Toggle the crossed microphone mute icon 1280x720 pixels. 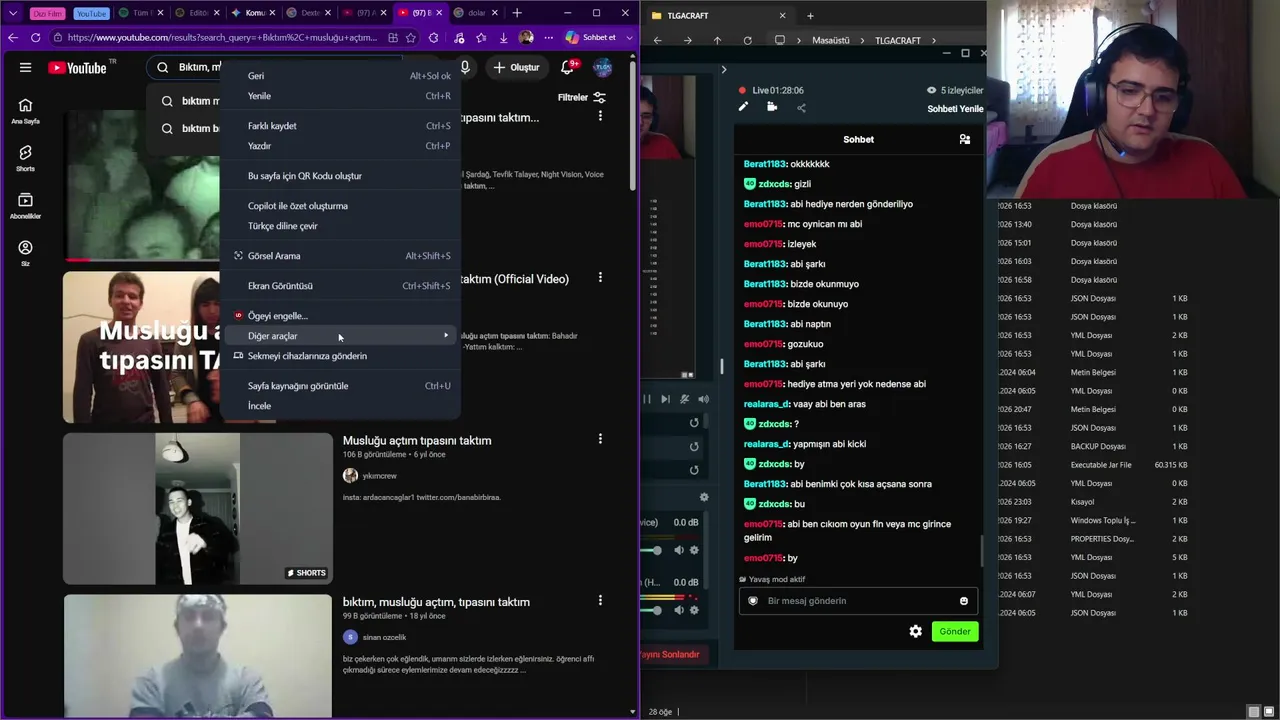(x=684, y=399)
